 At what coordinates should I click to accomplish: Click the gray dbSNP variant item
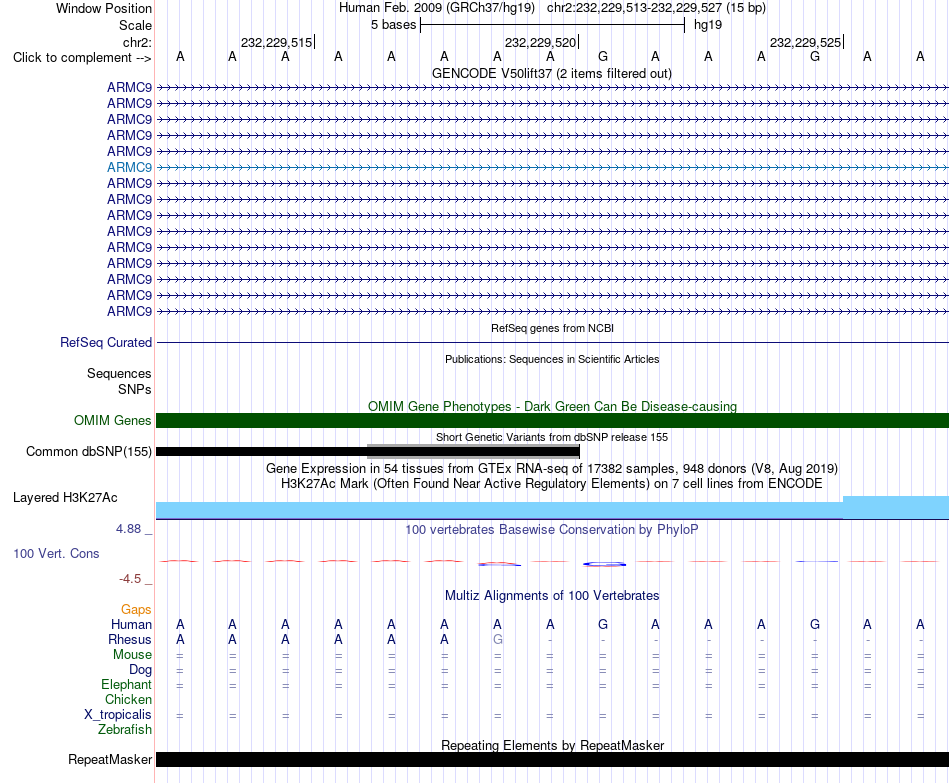[x=473, y=451]
